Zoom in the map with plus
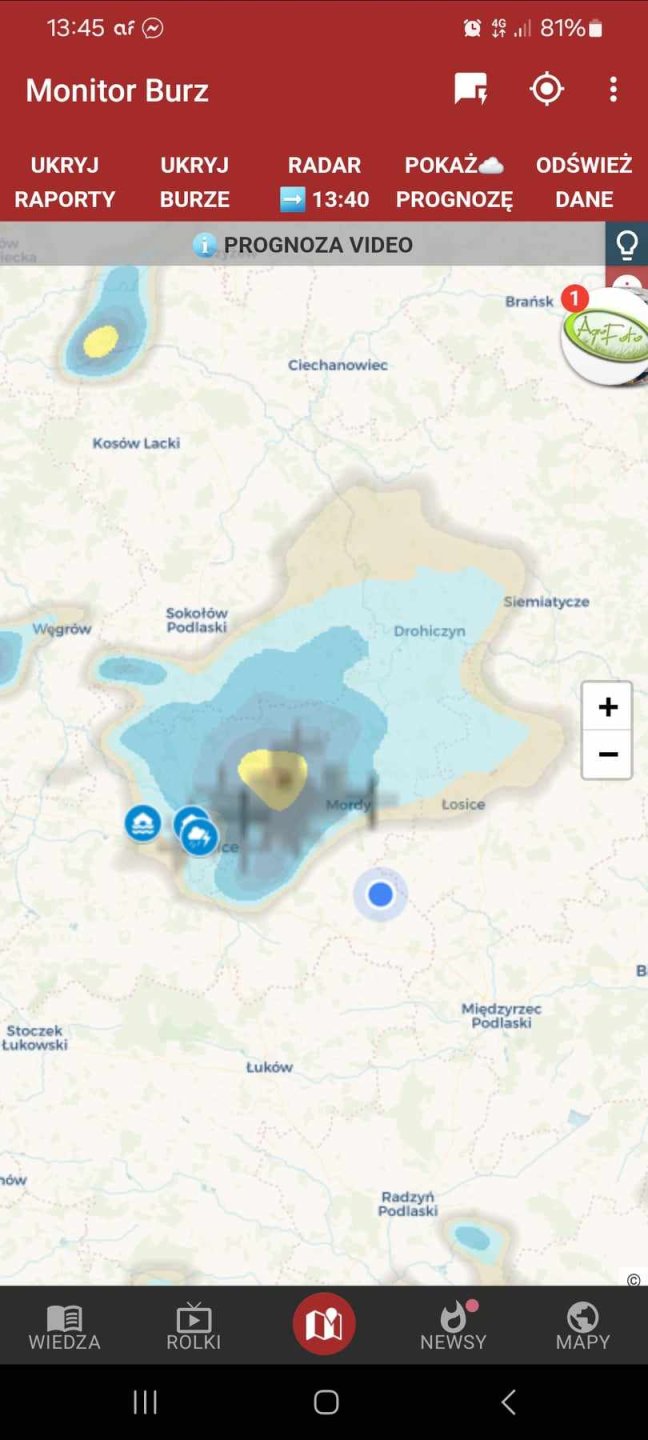The image size is (648, 1440). tap(607, 707)
